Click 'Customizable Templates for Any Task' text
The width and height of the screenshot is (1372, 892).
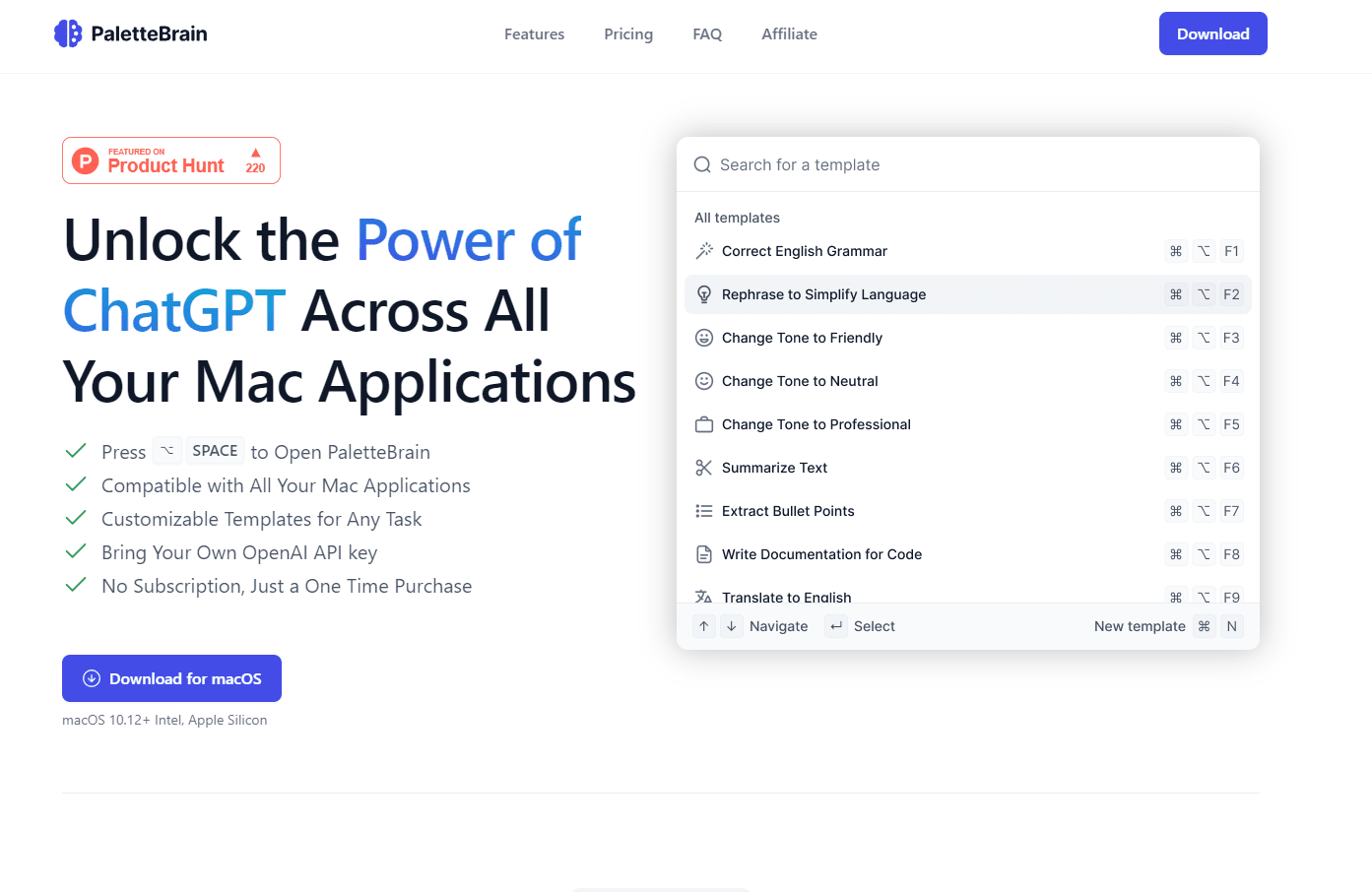click(261, 519)
